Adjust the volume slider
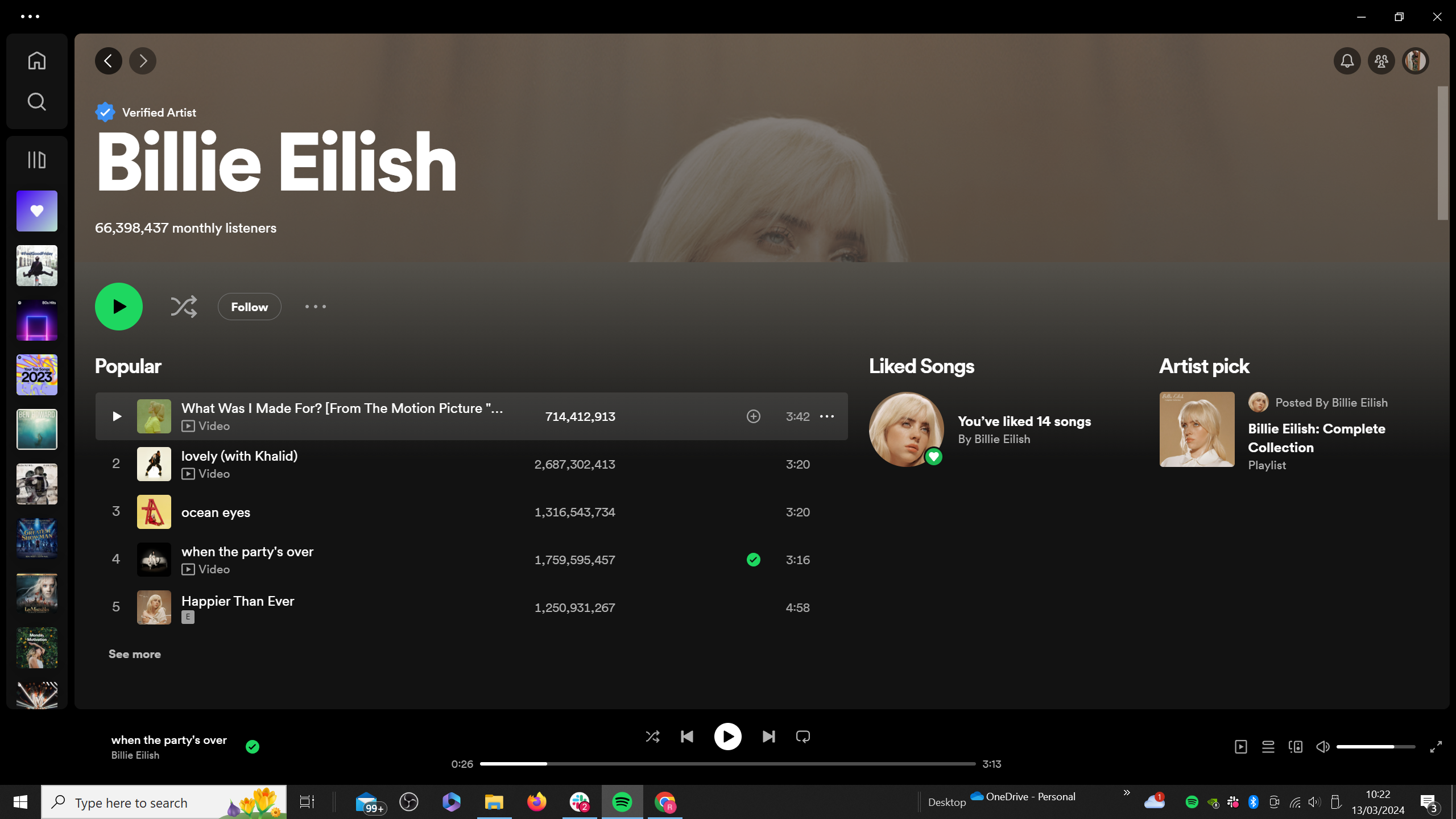 (x=1376, y=747)
